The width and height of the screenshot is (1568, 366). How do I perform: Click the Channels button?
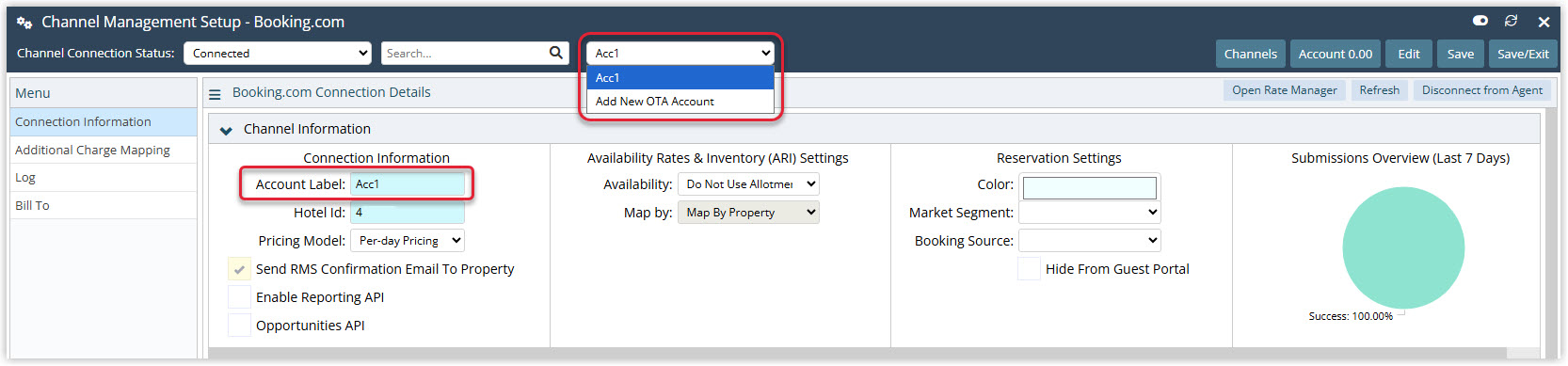coord(1251,54)
